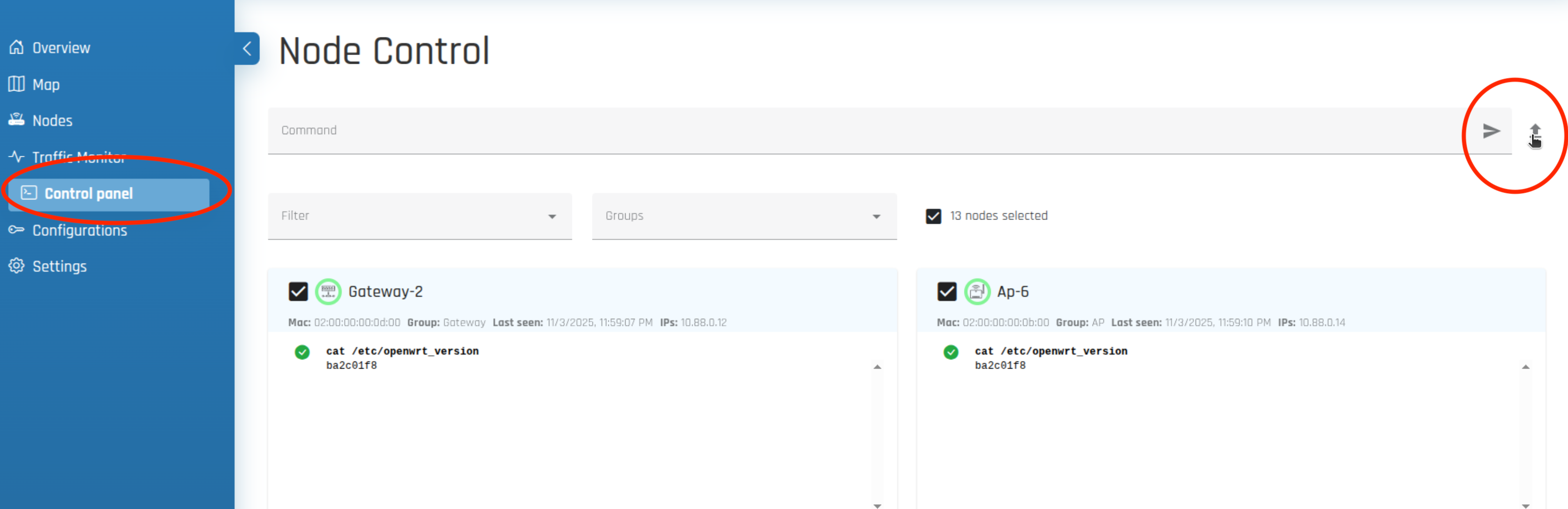Collapse the sidebar using the left chevron

tap(246, 49)
